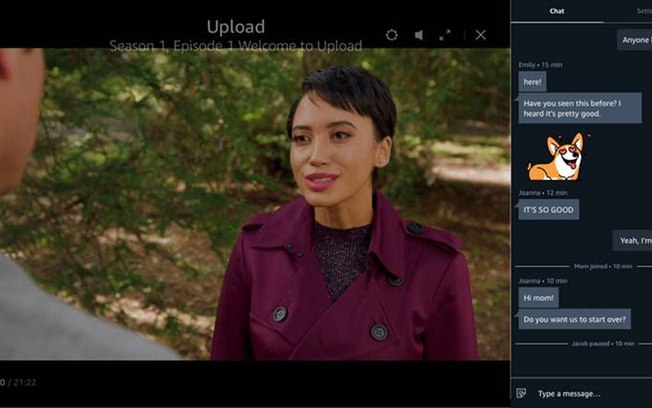Viewport: 652px width, 408px height.
Task: Click the "Emily • 15 min" sender label
Action: 540,65
